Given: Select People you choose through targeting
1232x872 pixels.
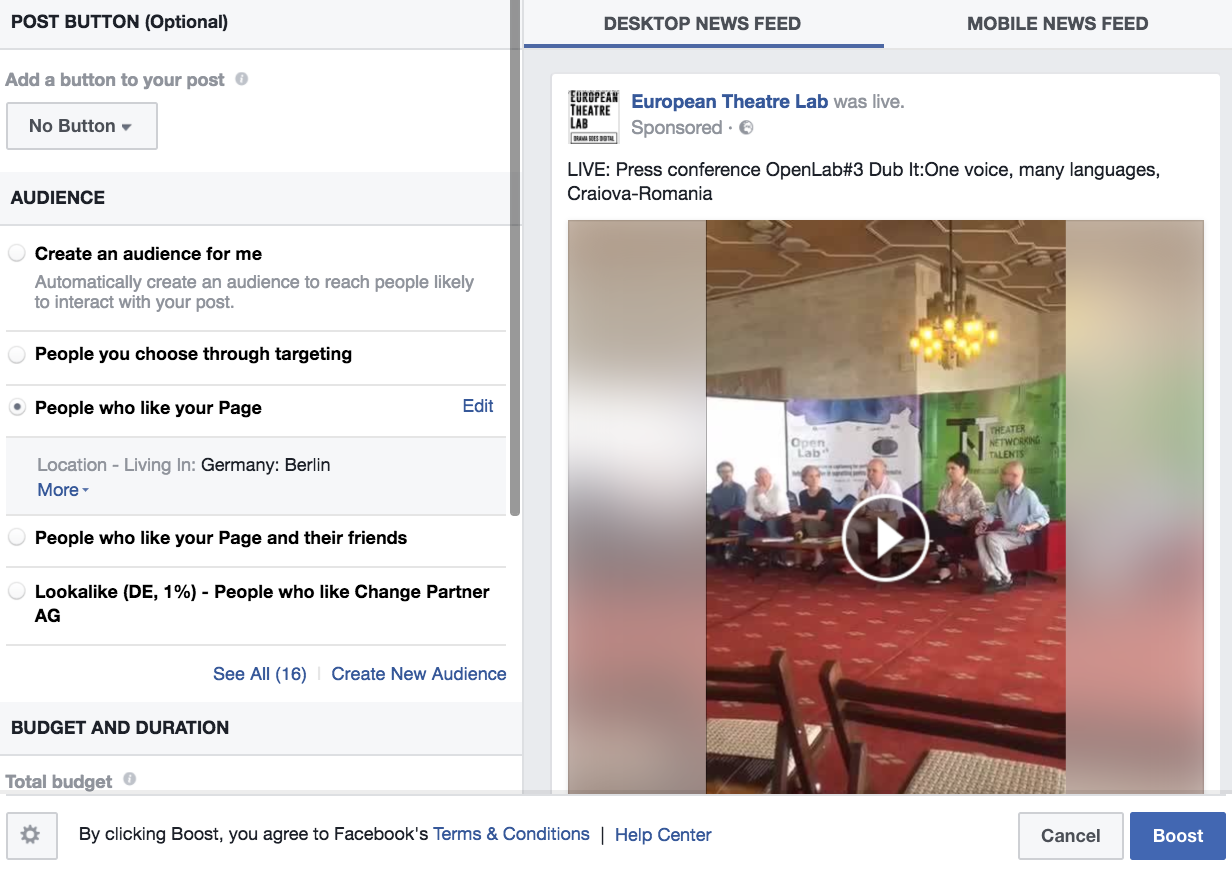Looking at the screenshot, I should (17, 354).
